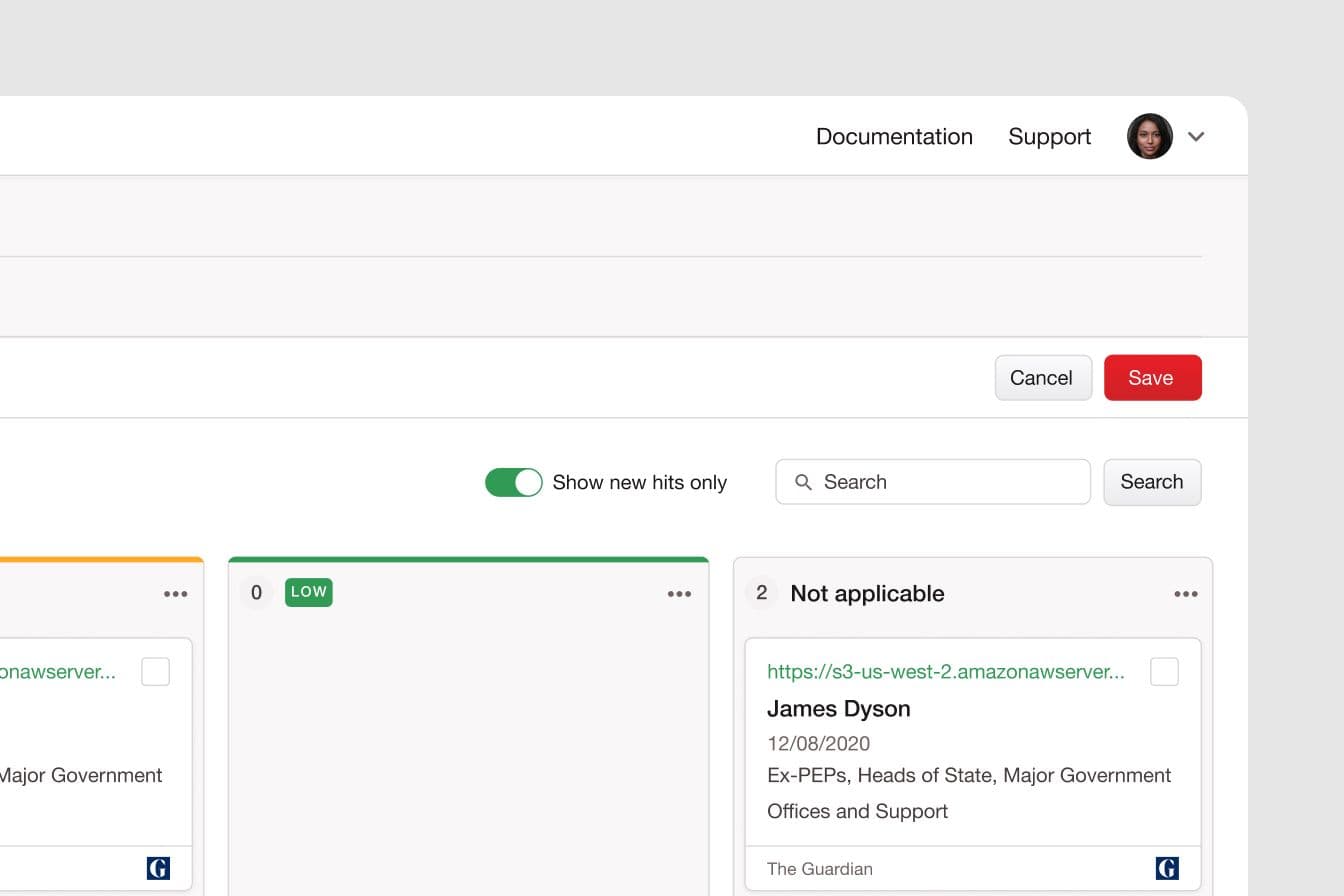1344x896 pixels.
Task: Click the Guardian G icon on the left card
Action: (x=157, y=868)
